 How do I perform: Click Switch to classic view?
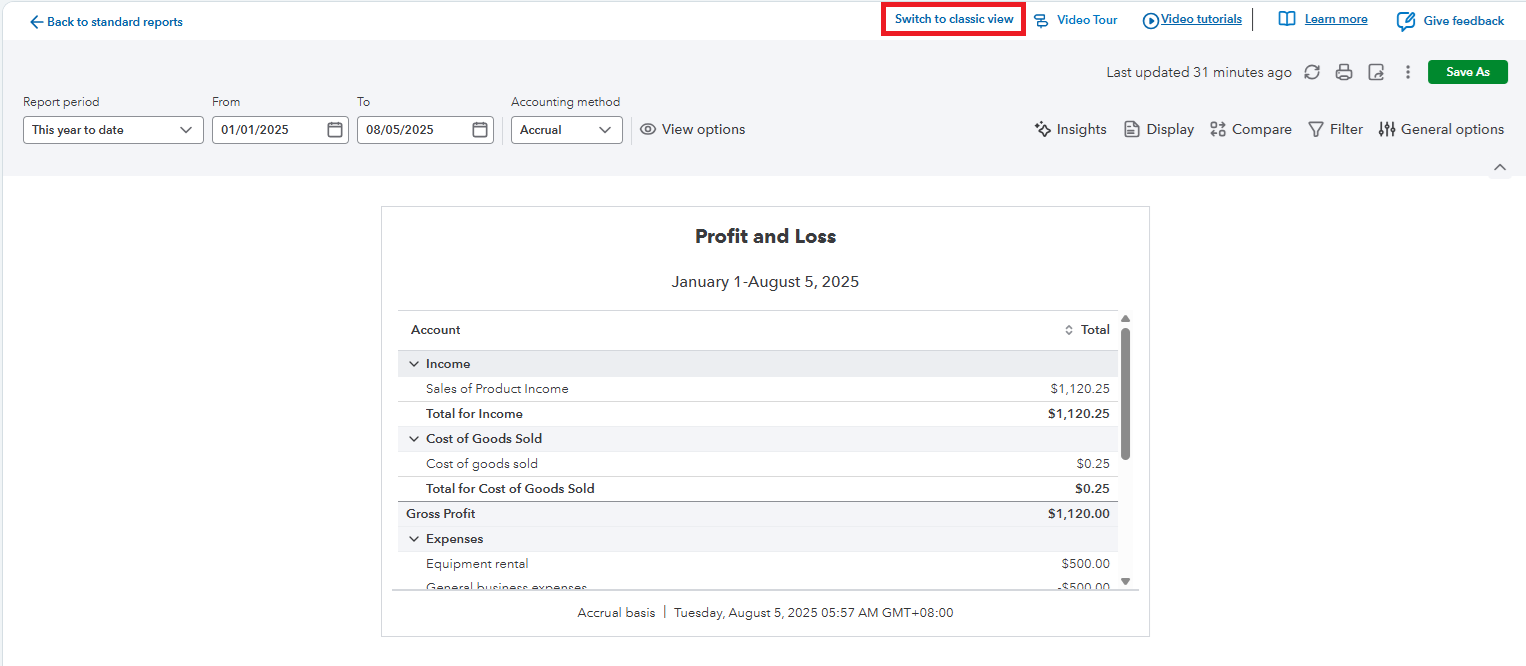coord(953,20)
